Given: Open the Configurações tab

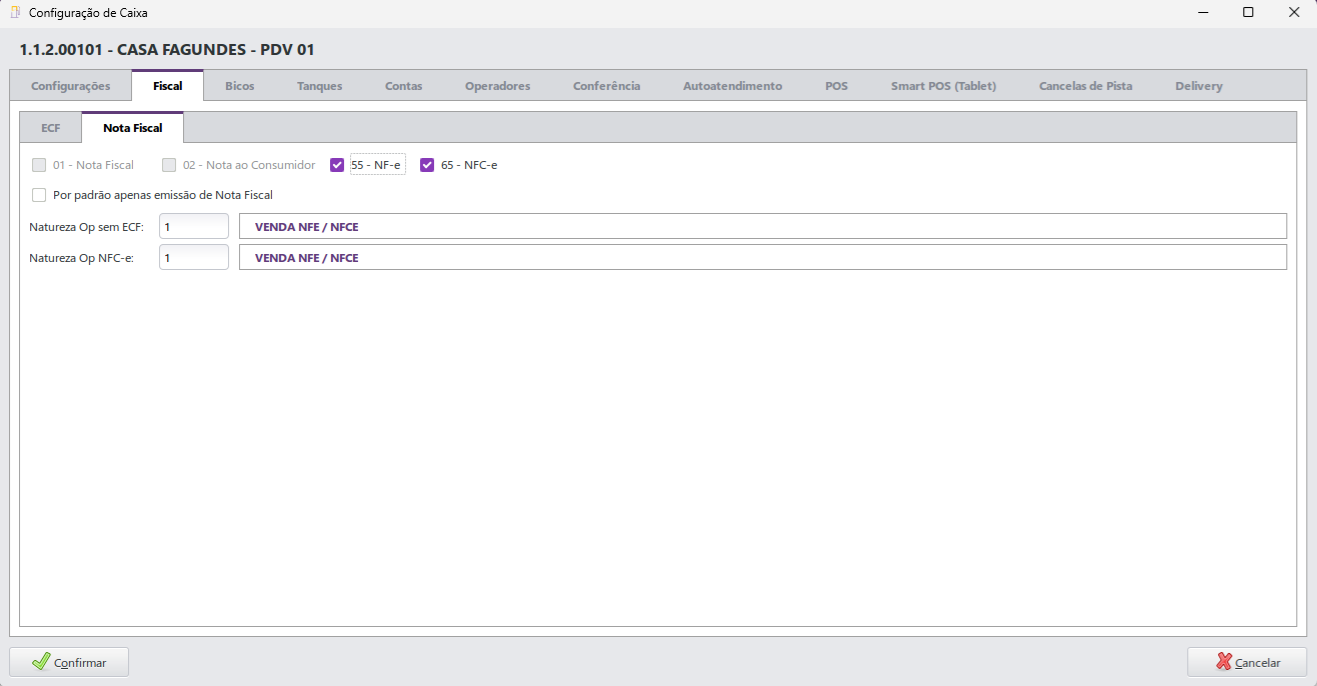Looking at the screenshot, I should (71, 86).
